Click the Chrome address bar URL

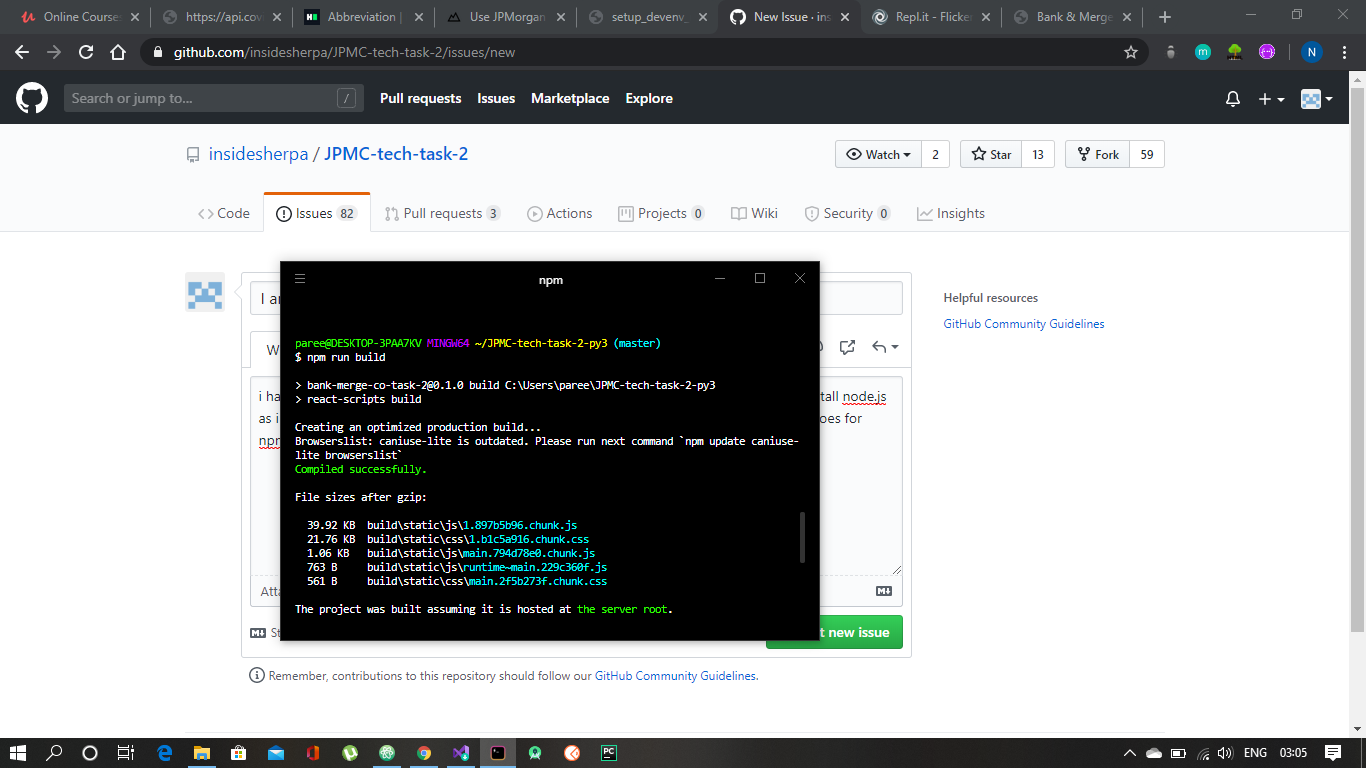[345, 52]
